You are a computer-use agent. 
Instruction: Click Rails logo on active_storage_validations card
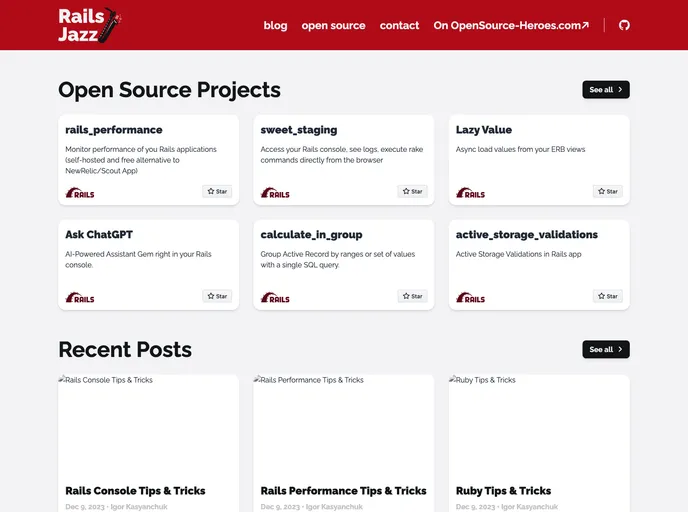(x=470, y=297)
